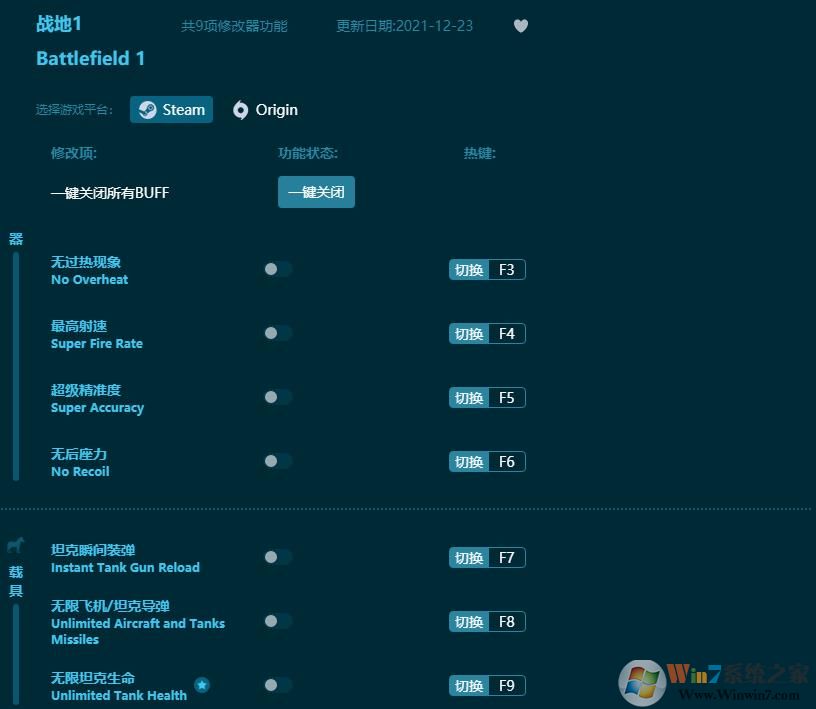Turn on the Super Accuracy toggle
816x709 pixels.
(278, 397)
